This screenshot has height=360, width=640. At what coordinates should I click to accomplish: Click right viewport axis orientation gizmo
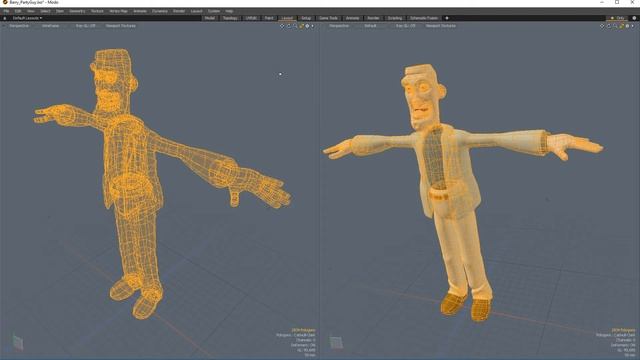click(x=336, y=342)
